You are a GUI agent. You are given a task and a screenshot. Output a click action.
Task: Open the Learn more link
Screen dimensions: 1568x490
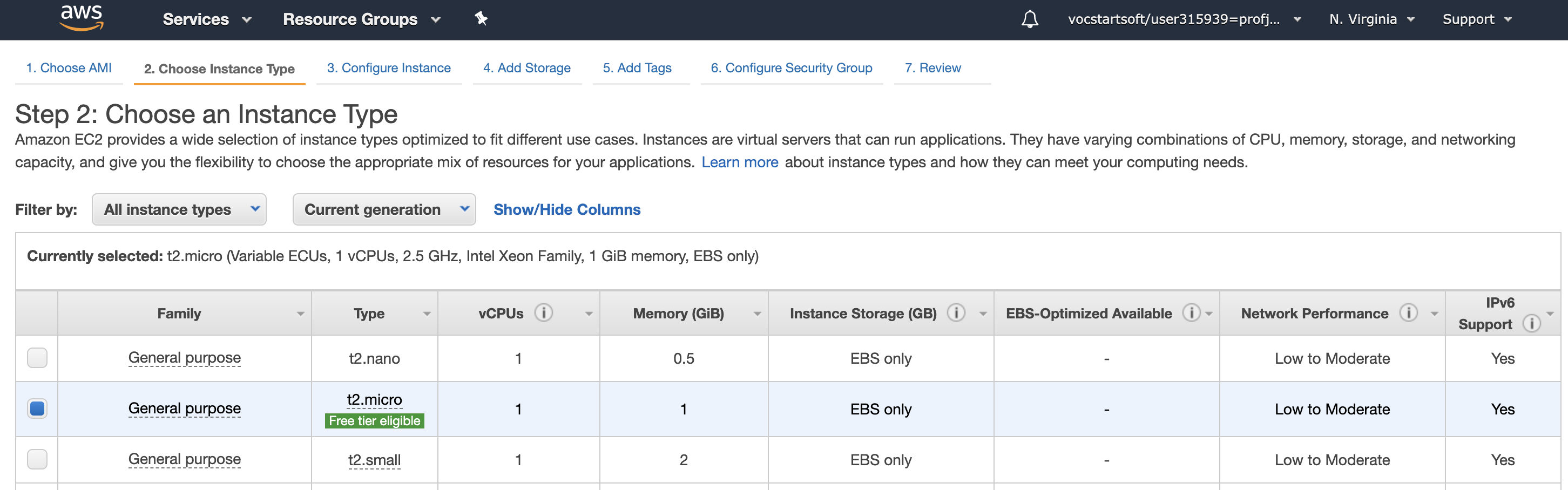[739, 162]
